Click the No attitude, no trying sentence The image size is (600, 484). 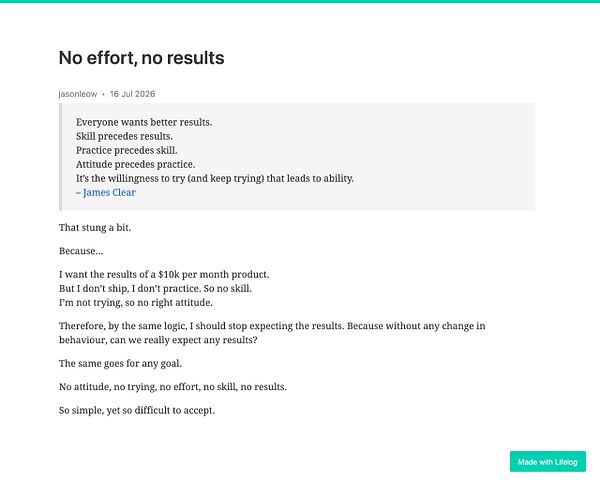[173, 386]
